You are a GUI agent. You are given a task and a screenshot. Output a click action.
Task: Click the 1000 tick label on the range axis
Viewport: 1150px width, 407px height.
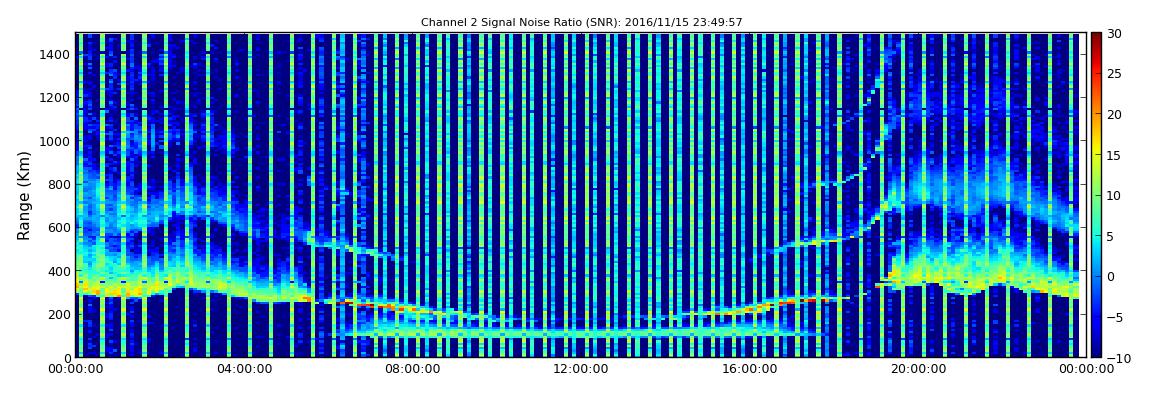click(x=56, y=141)
